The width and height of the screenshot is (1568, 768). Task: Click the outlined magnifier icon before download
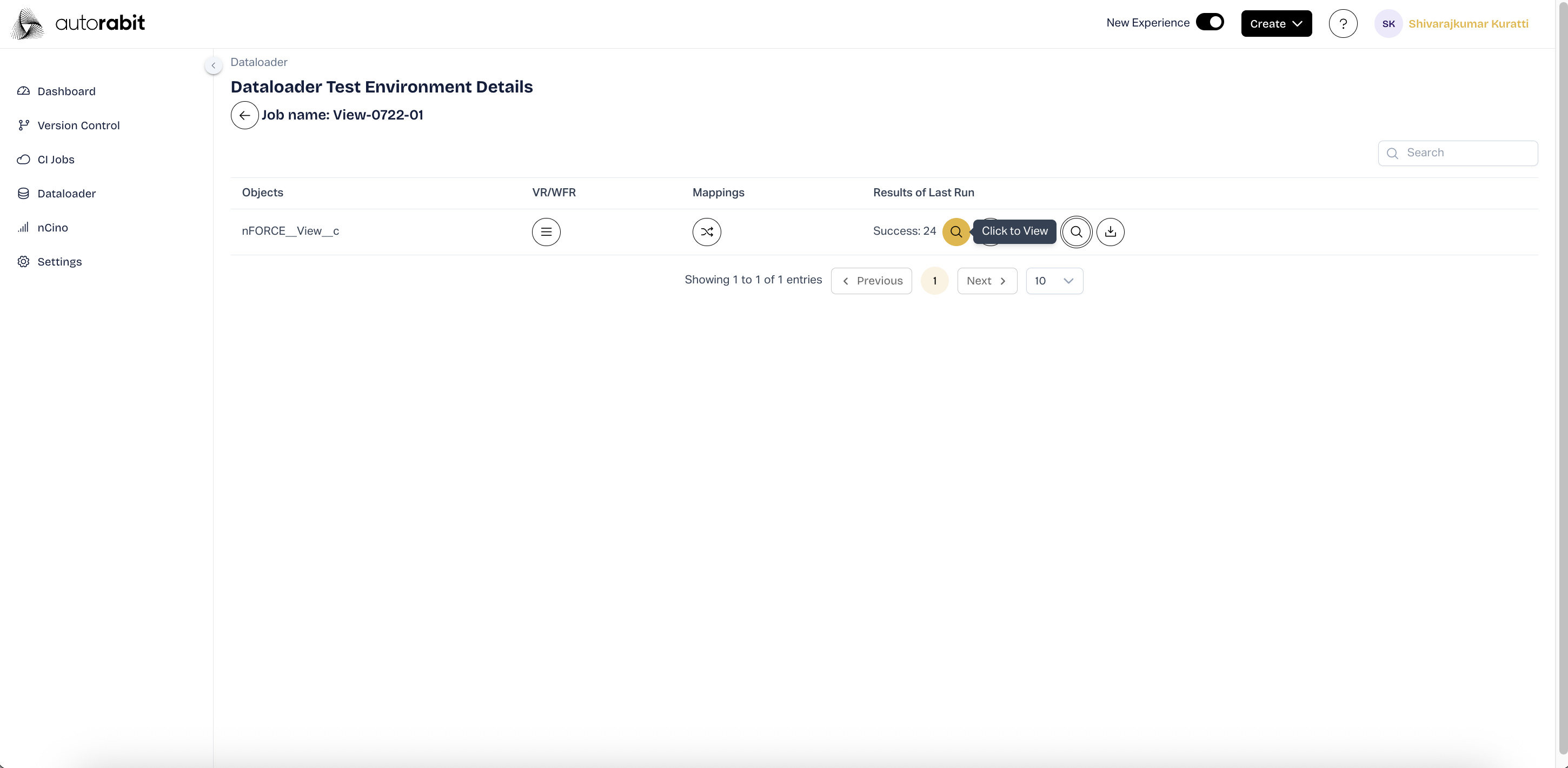pyautogui.click(x=1075, y=231)
